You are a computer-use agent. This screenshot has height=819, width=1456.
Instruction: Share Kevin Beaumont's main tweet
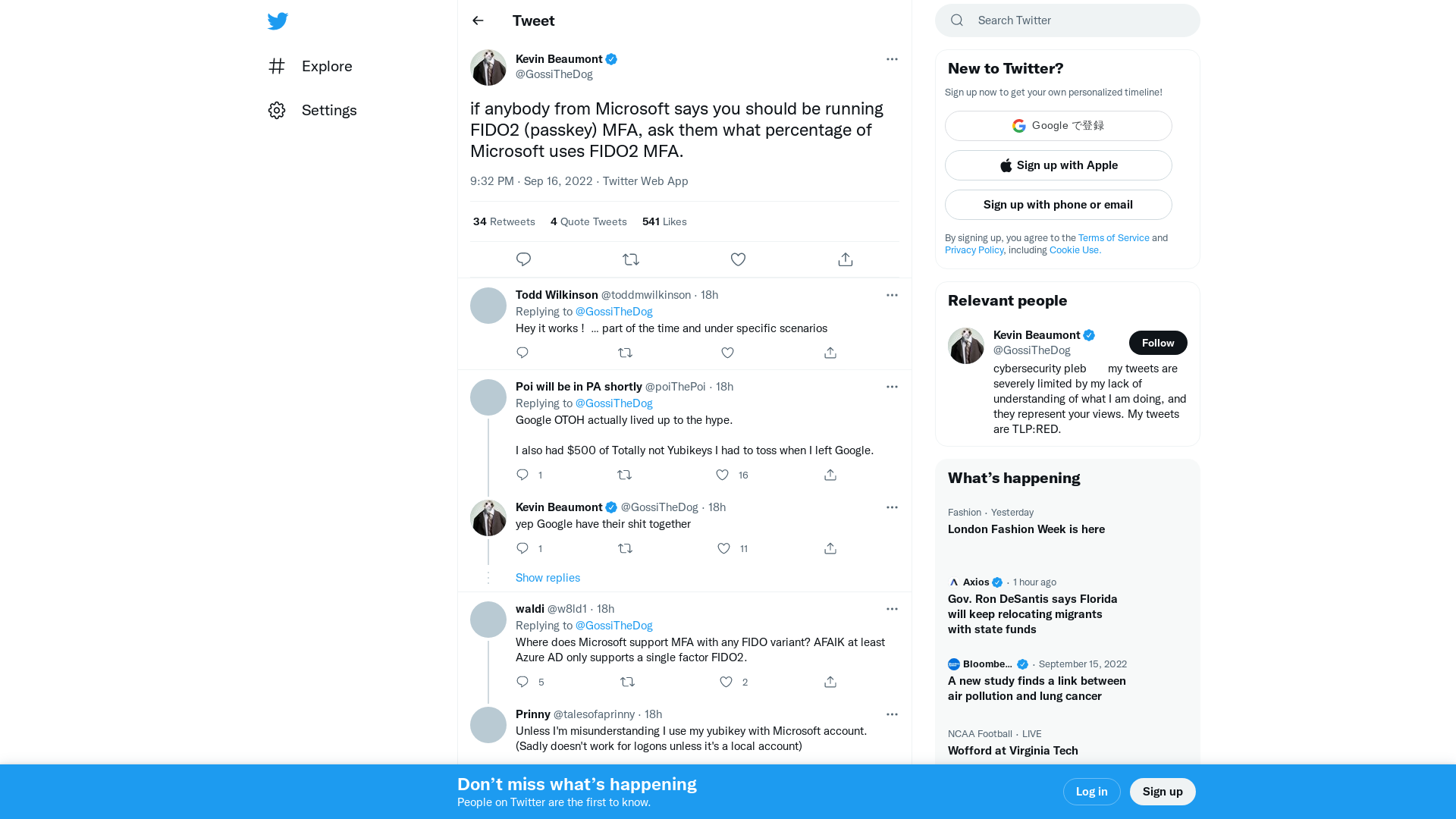pos(845,259)
